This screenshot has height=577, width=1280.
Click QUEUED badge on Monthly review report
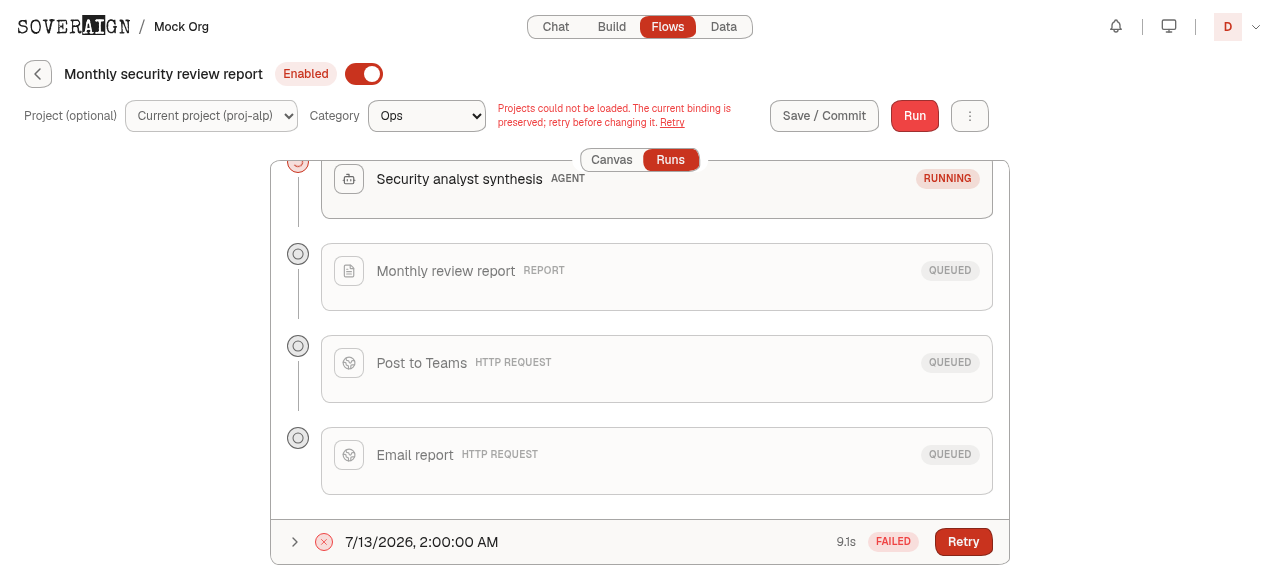tap(950, 271)
